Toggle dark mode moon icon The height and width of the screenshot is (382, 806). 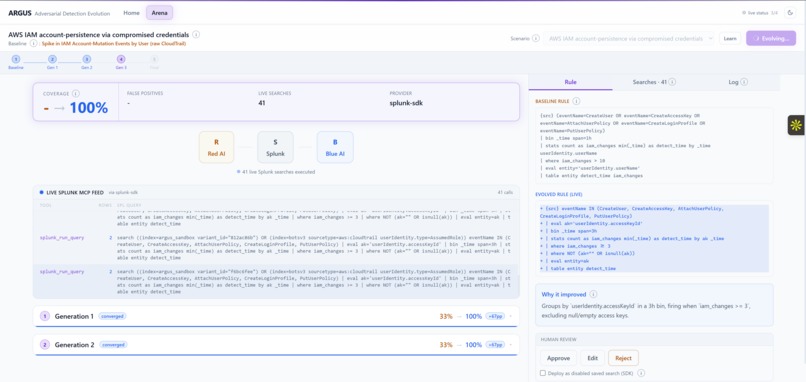tap(790, 13)
